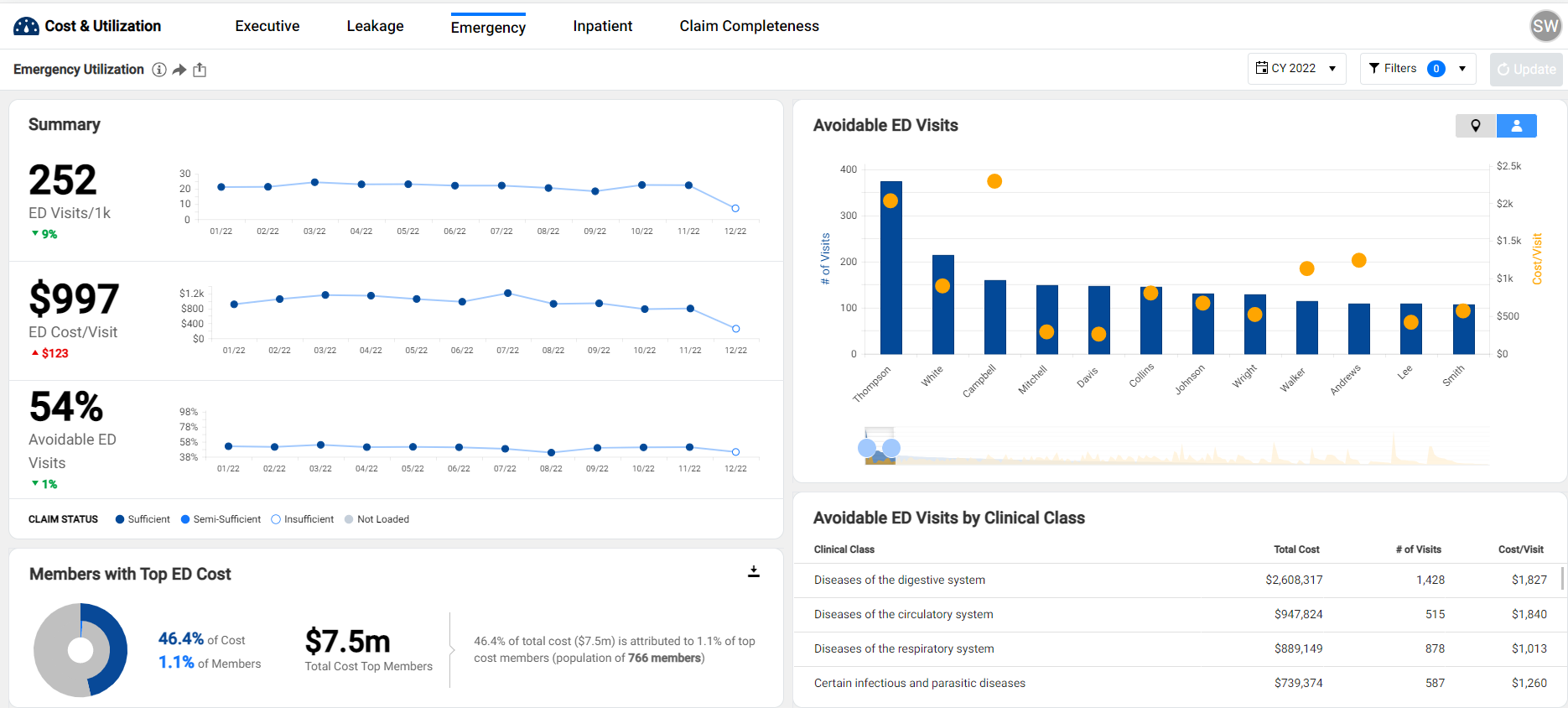
Task: Go to the Inpatient tab
Action: point(602,26)
